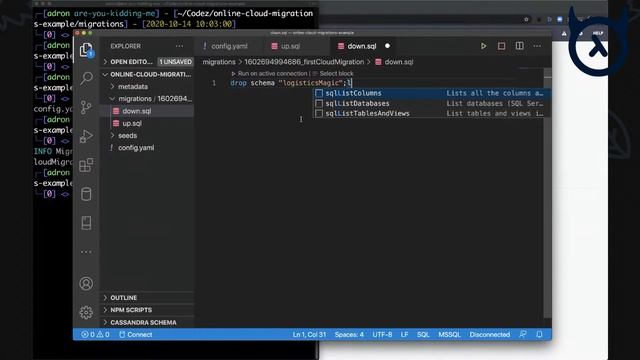Screen dimensions: 640x360
Task: Split the editor right
Action: click(x=519, y=46)
